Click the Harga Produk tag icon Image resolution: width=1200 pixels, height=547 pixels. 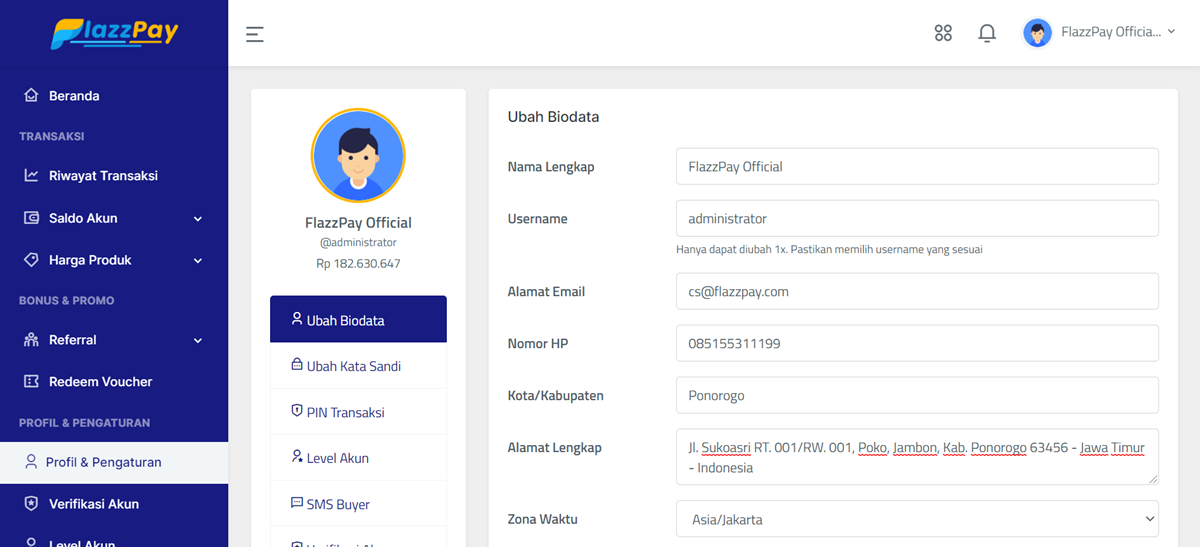pyautogui.click(x=31, y=260)
